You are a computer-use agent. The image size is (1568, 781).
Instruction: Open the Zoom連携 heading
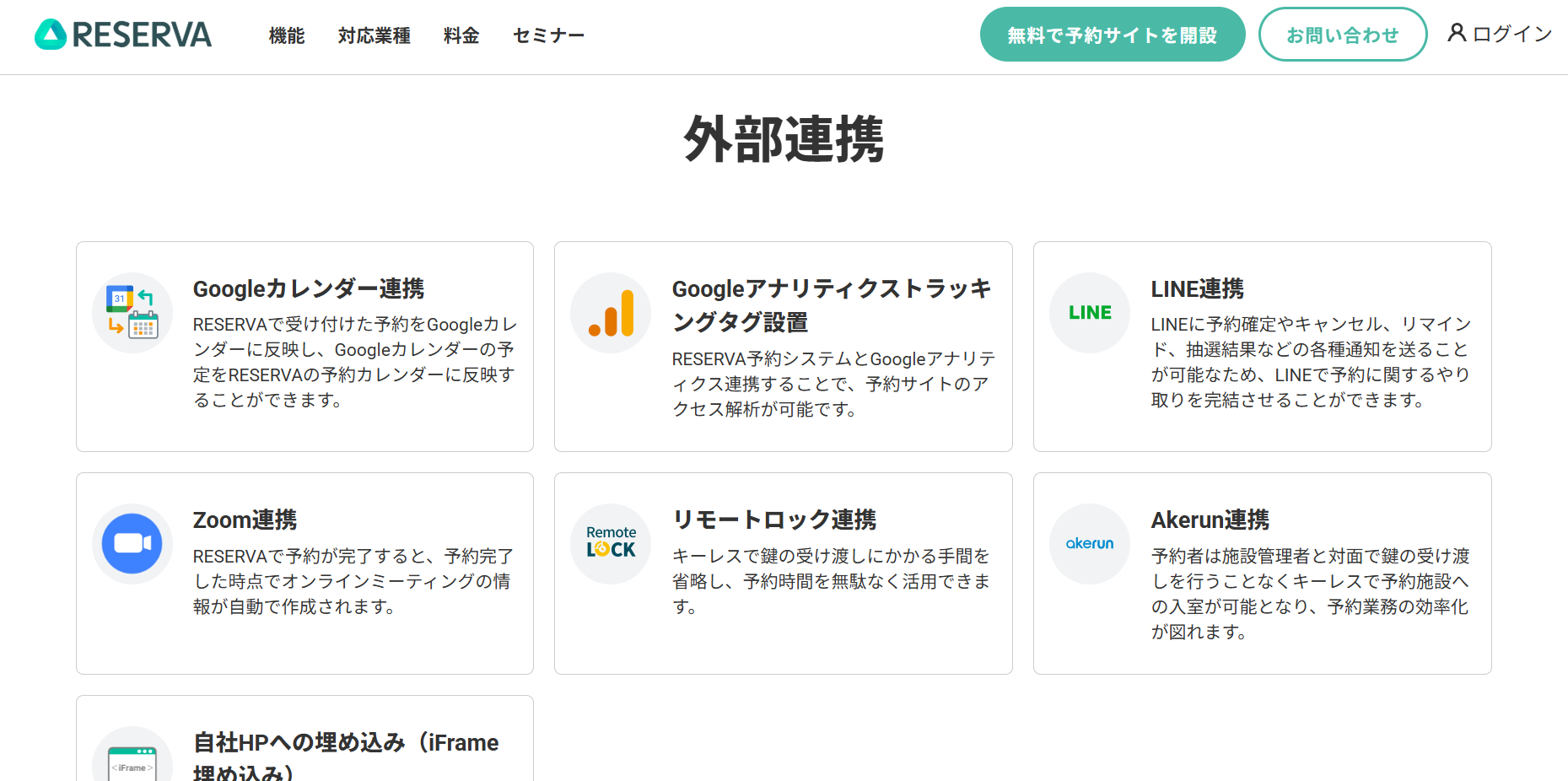(245, 520)
